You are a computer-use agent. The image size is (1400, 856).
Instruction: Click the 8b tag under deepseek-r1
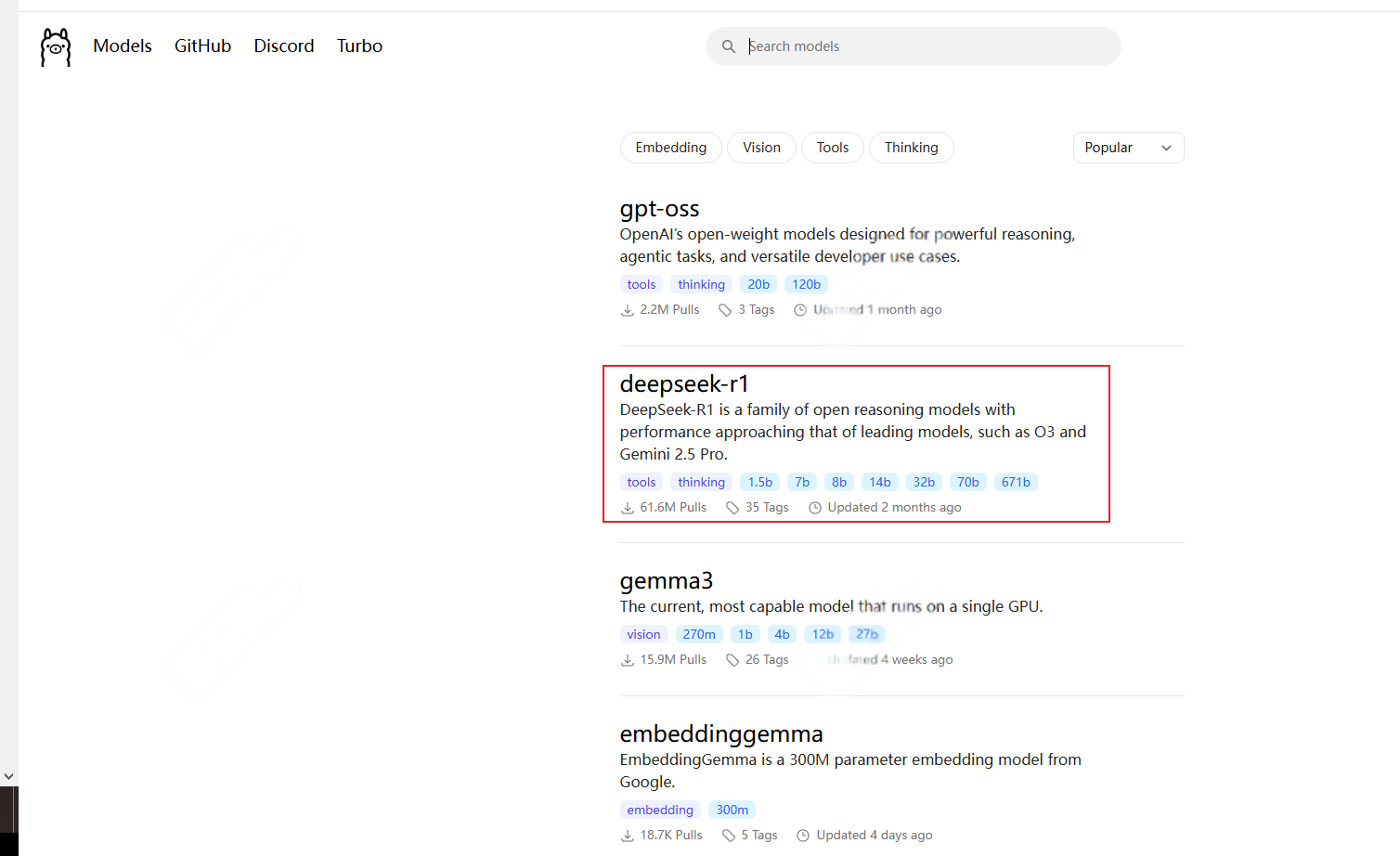839,483
